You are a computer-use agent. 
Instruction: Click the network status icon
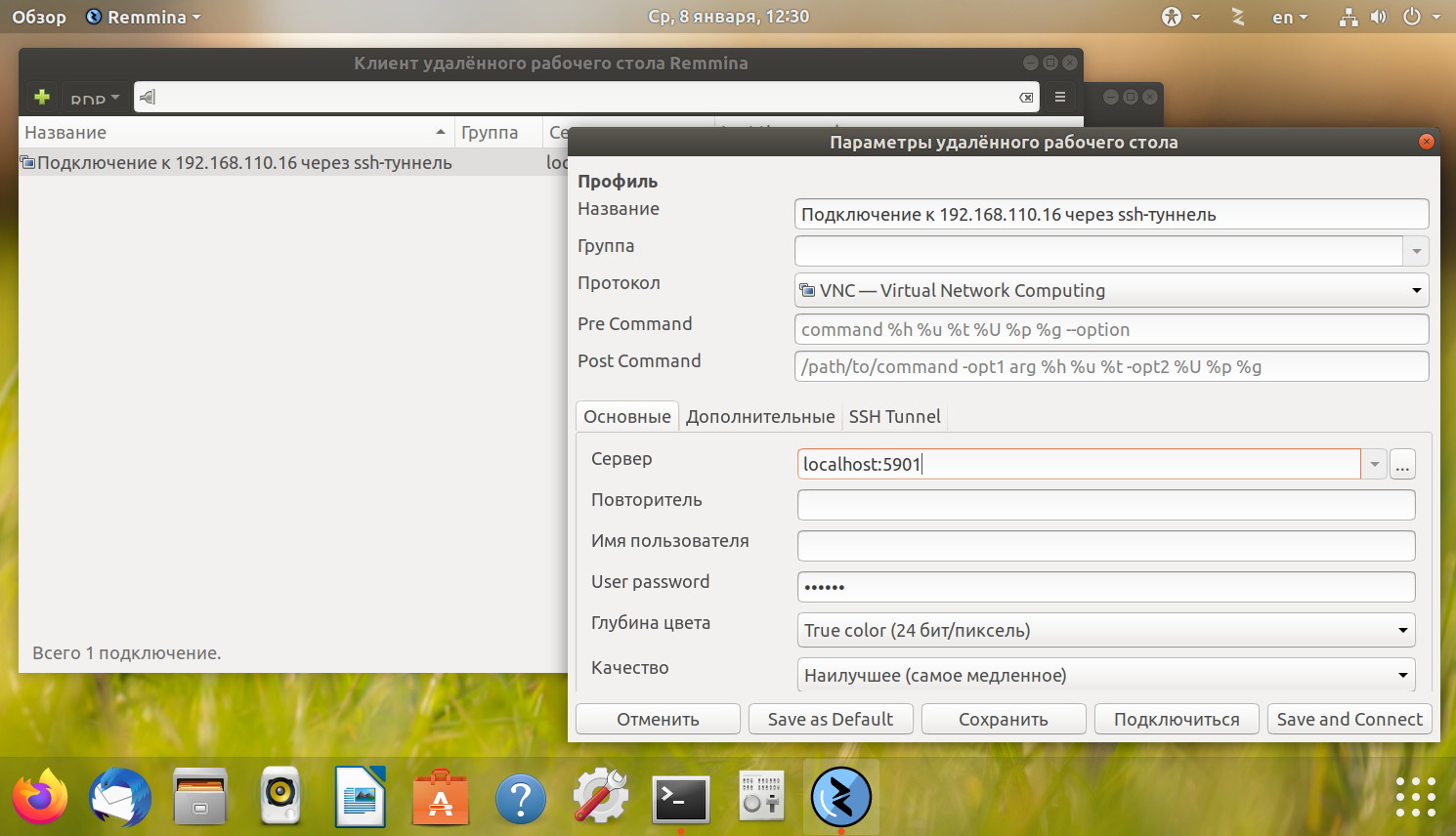(x=1349, y=17)
